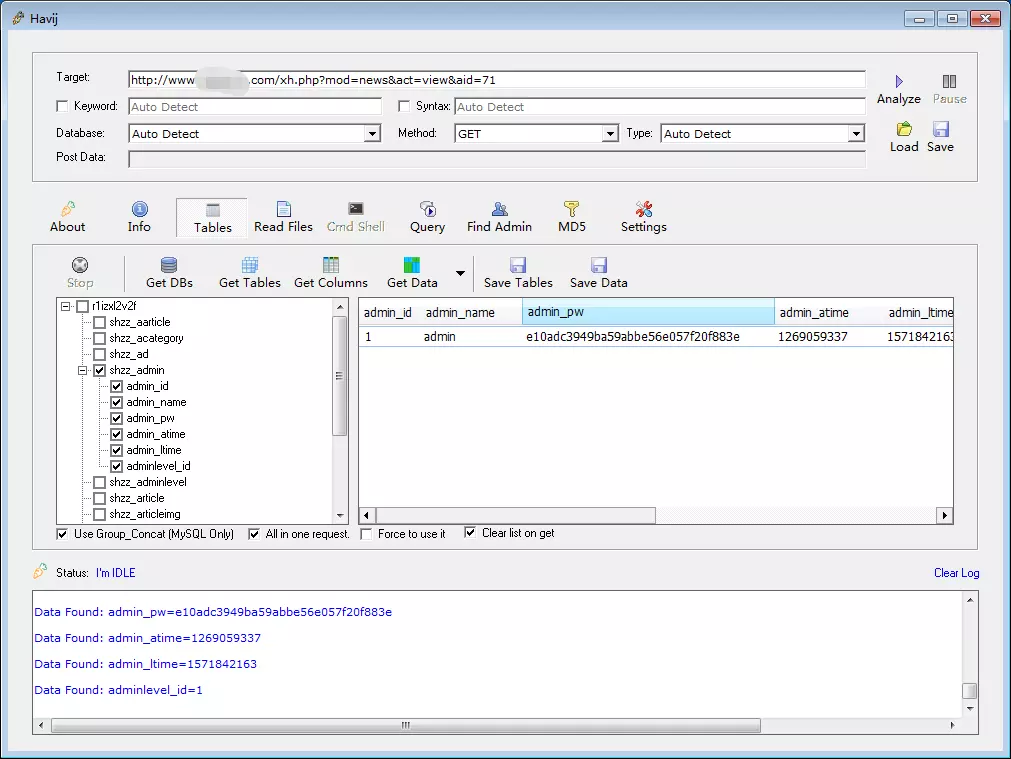Click the data grid horizontal scrollbar thumb
This screenshot has height=759, width=1011.
coord(516,515)
